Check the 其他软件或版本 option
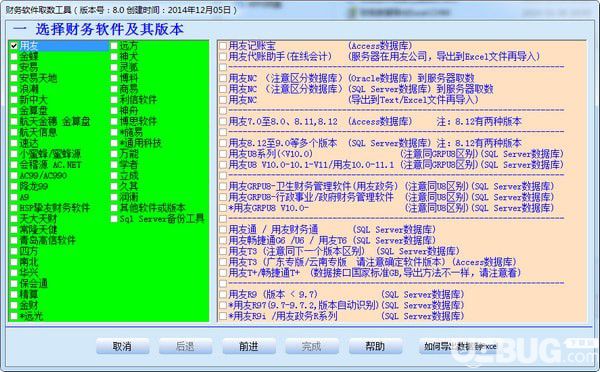 pyautogui.click(x=114, y=208)
